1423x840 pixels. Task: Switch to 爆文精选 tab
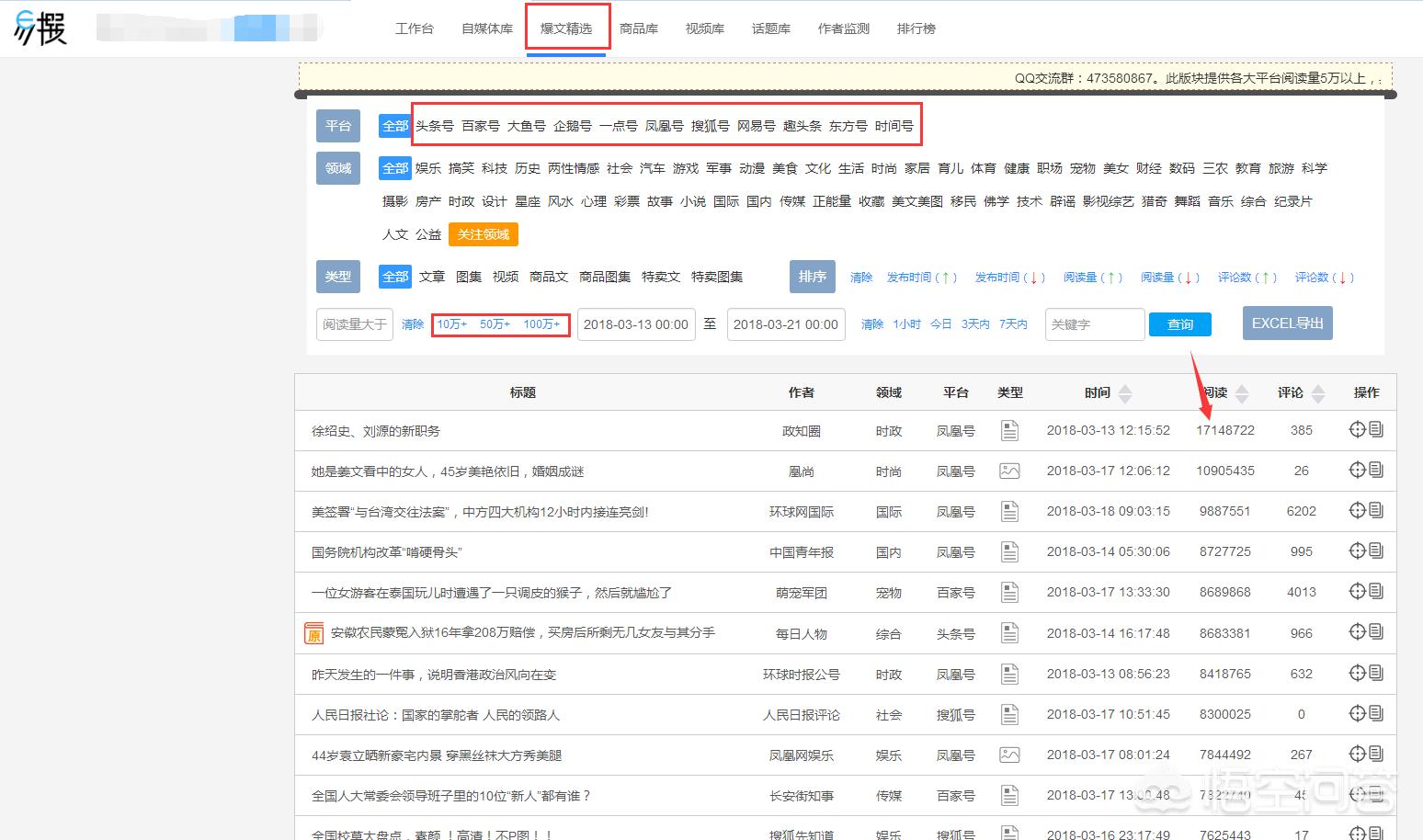pos(566,28)
